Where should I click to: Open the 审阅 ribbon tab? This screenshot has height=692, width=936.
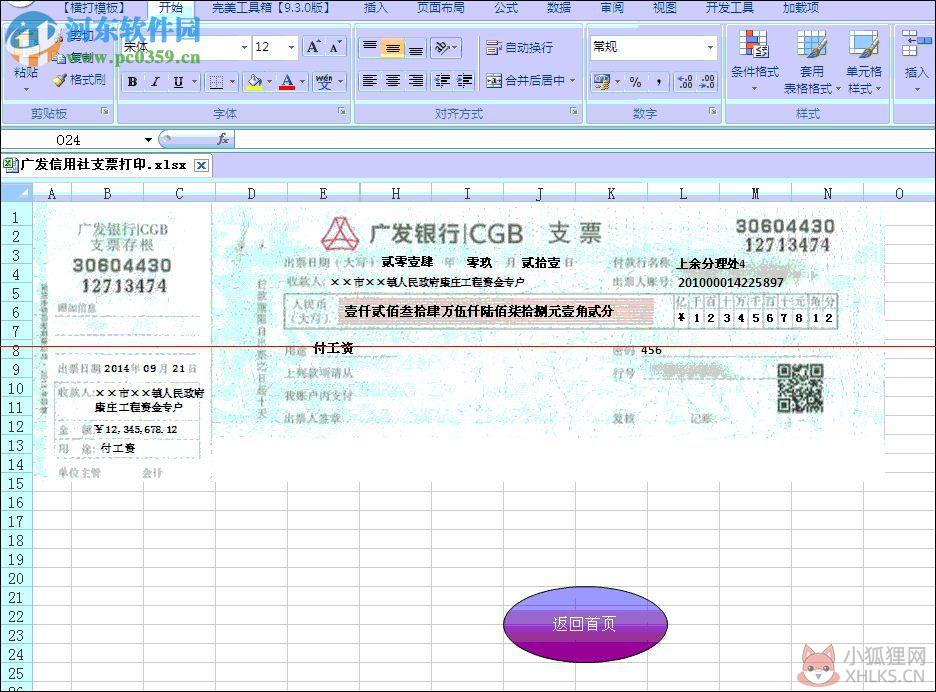click(x=612, y=8)
